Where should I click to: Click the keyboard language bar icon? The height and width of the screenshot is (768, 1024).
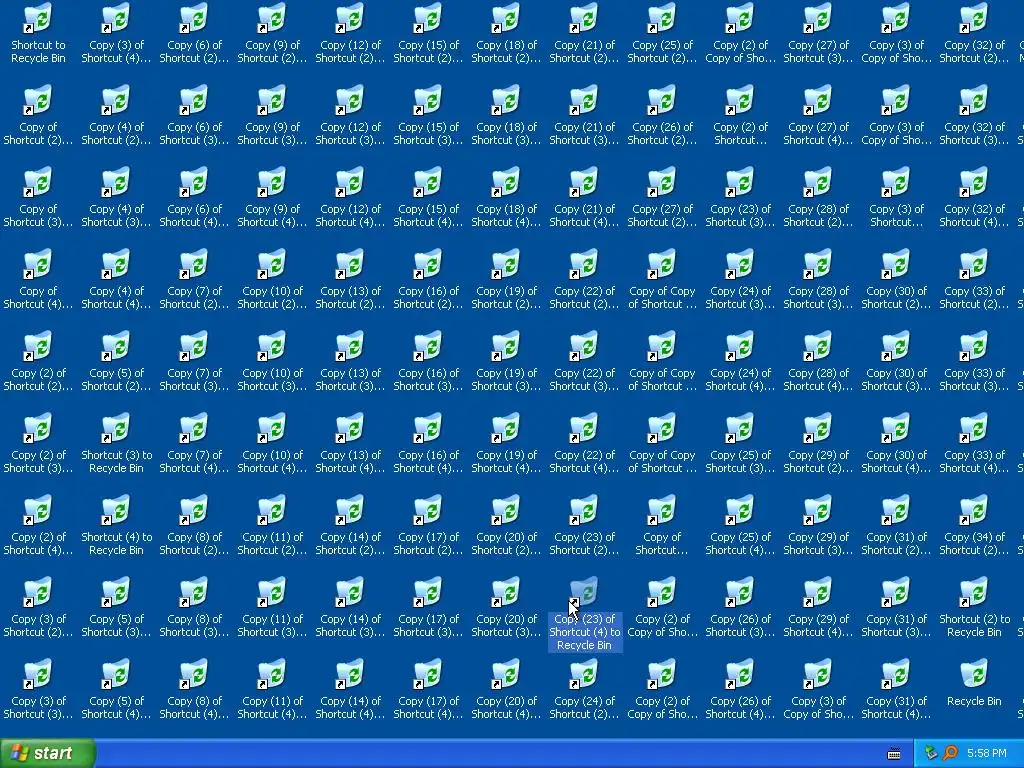coord(894,754)
